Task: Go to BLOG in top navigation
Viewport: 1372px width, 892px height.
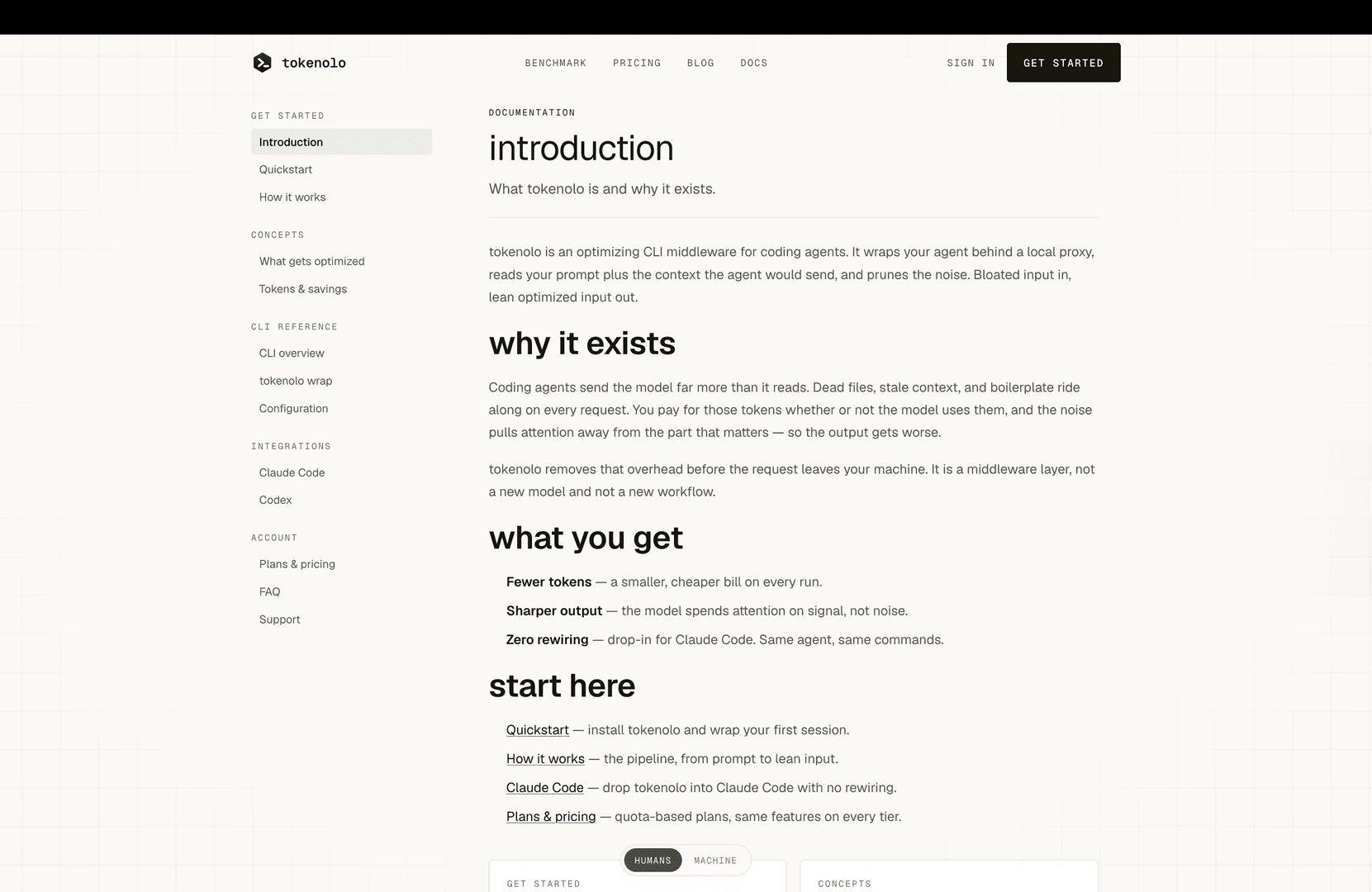Action: 700,63
